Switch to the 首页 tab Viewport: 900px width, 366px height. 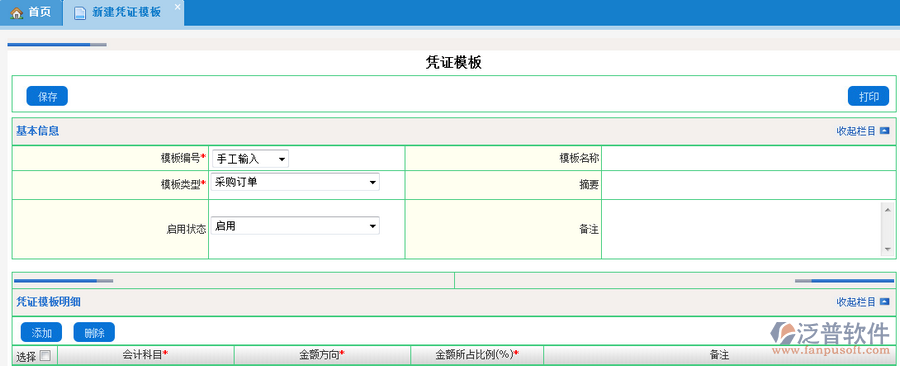click(31, 13)
